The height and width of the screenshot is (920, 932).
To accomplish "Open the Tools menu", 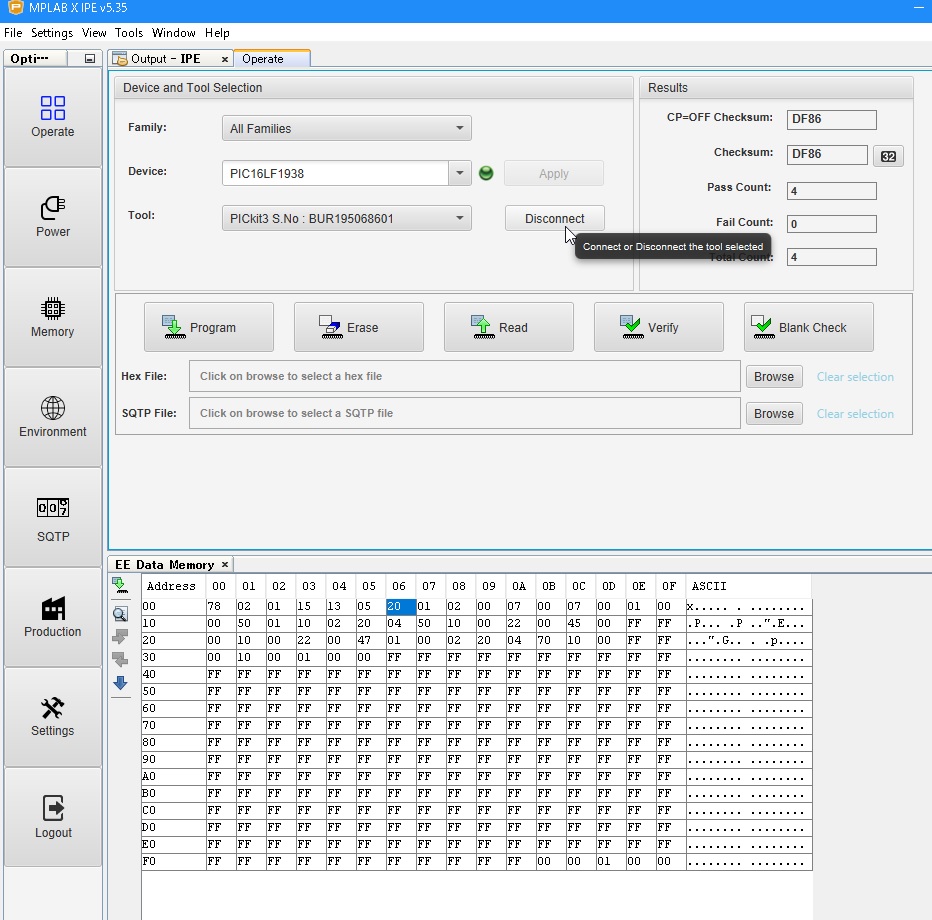I will tap(129, 33).
